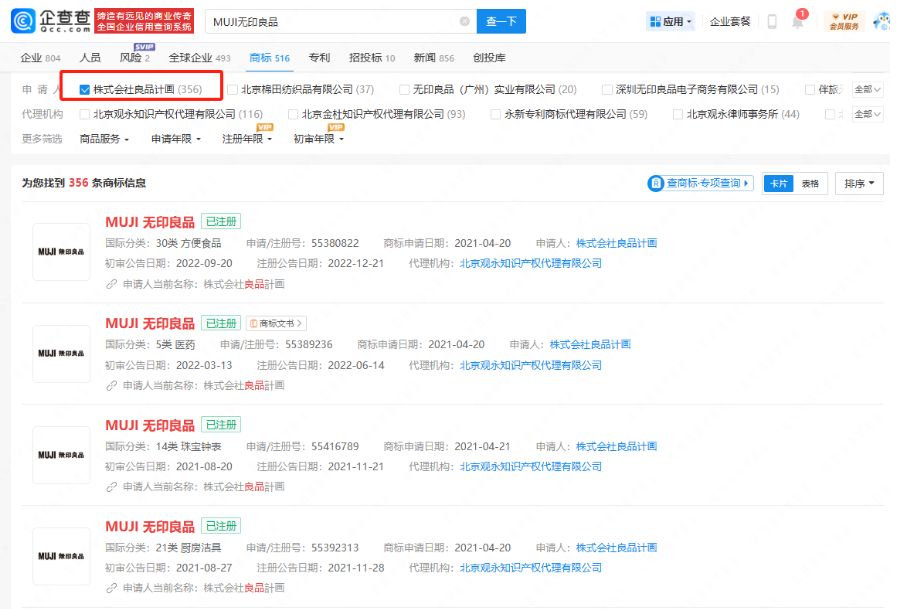Check 北京金杜知识产权代理有限公司 agency filter
This screenshot has height=609, width=909.
click(x=293, y=114)
